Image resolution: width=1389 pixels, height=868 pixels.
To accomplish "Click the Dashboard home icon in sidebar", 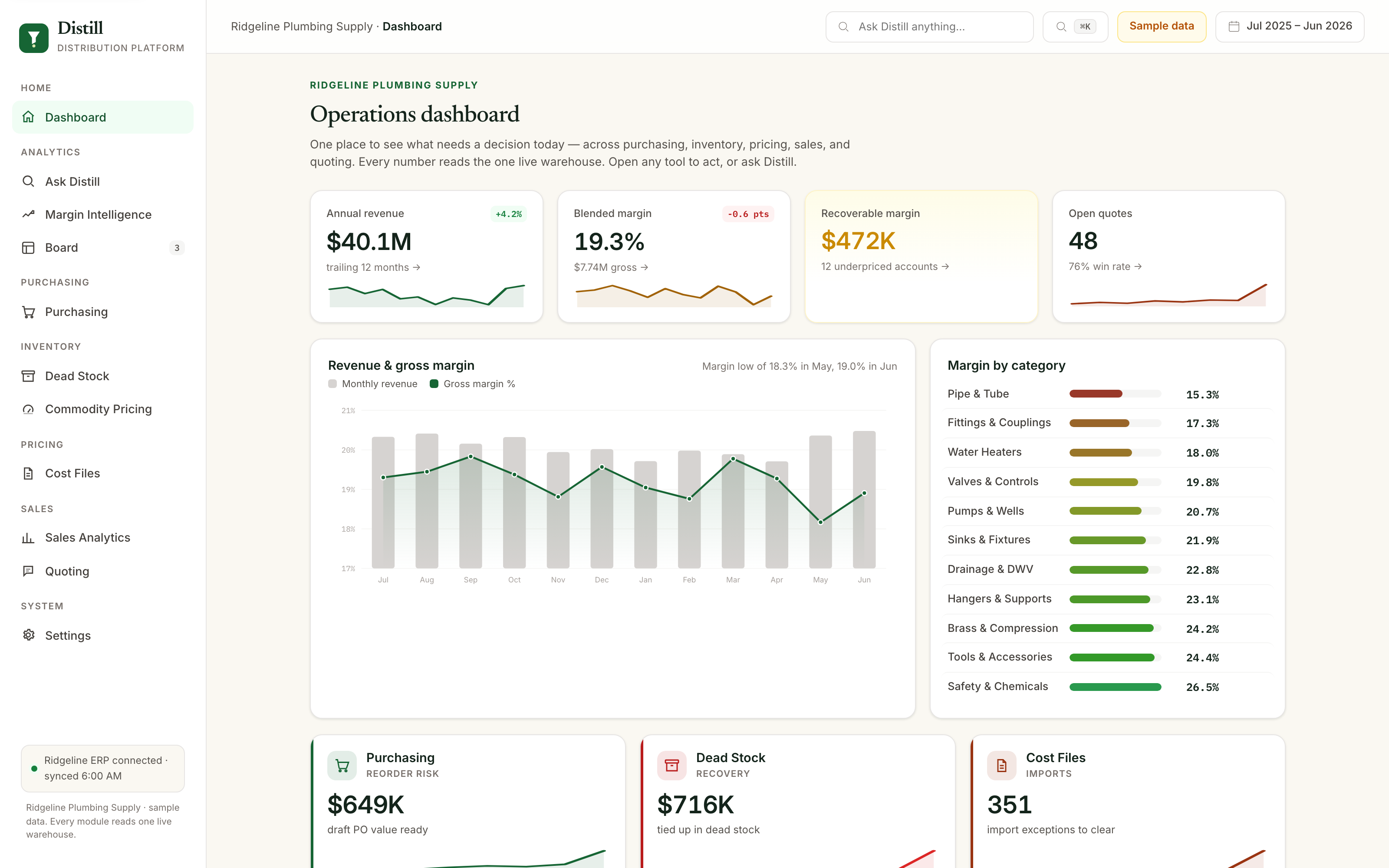I will (28, 117).
